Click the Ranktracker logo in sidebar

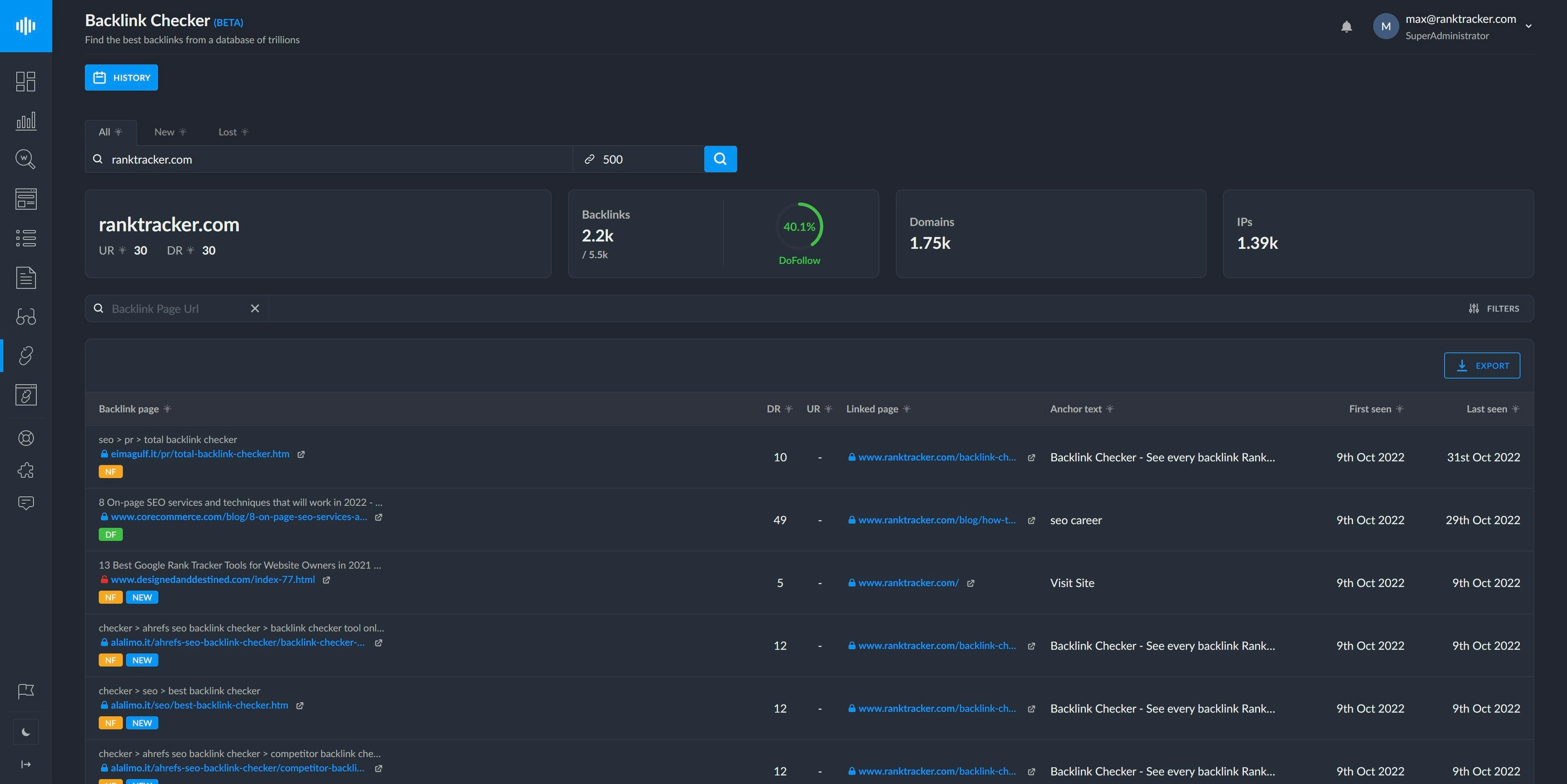coord(26,26)
